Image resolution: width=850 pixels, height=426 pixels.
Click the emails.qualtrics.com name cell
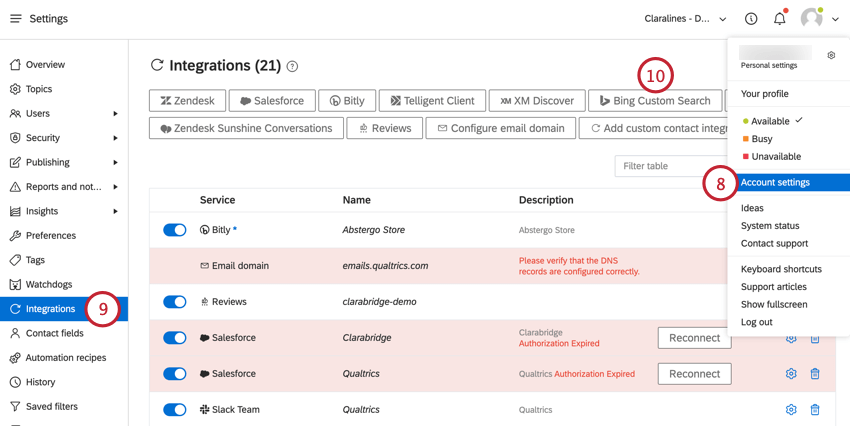pos(385,266)
